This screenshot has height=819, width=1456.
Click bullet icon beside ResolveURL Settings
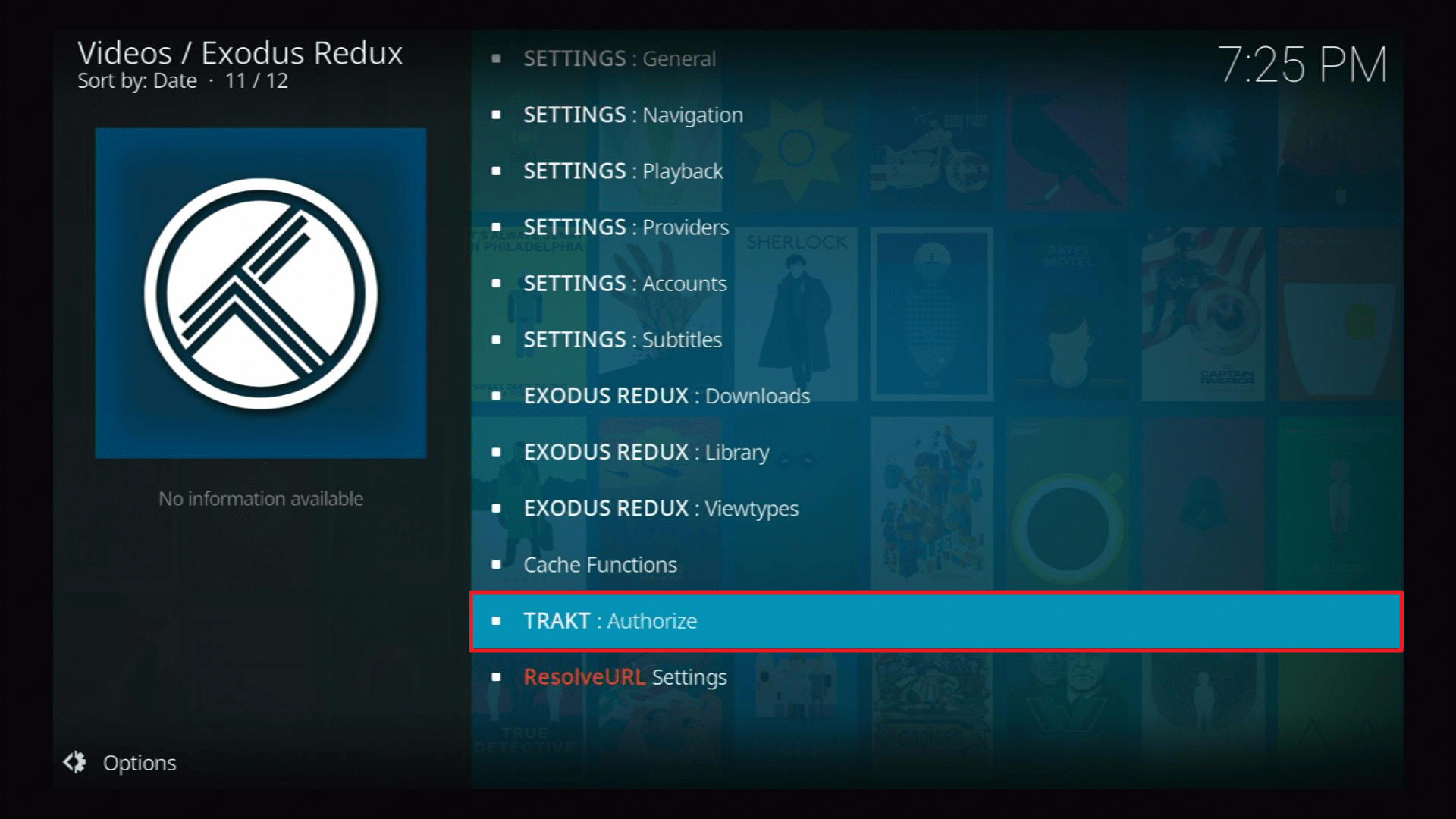point(496,677)
